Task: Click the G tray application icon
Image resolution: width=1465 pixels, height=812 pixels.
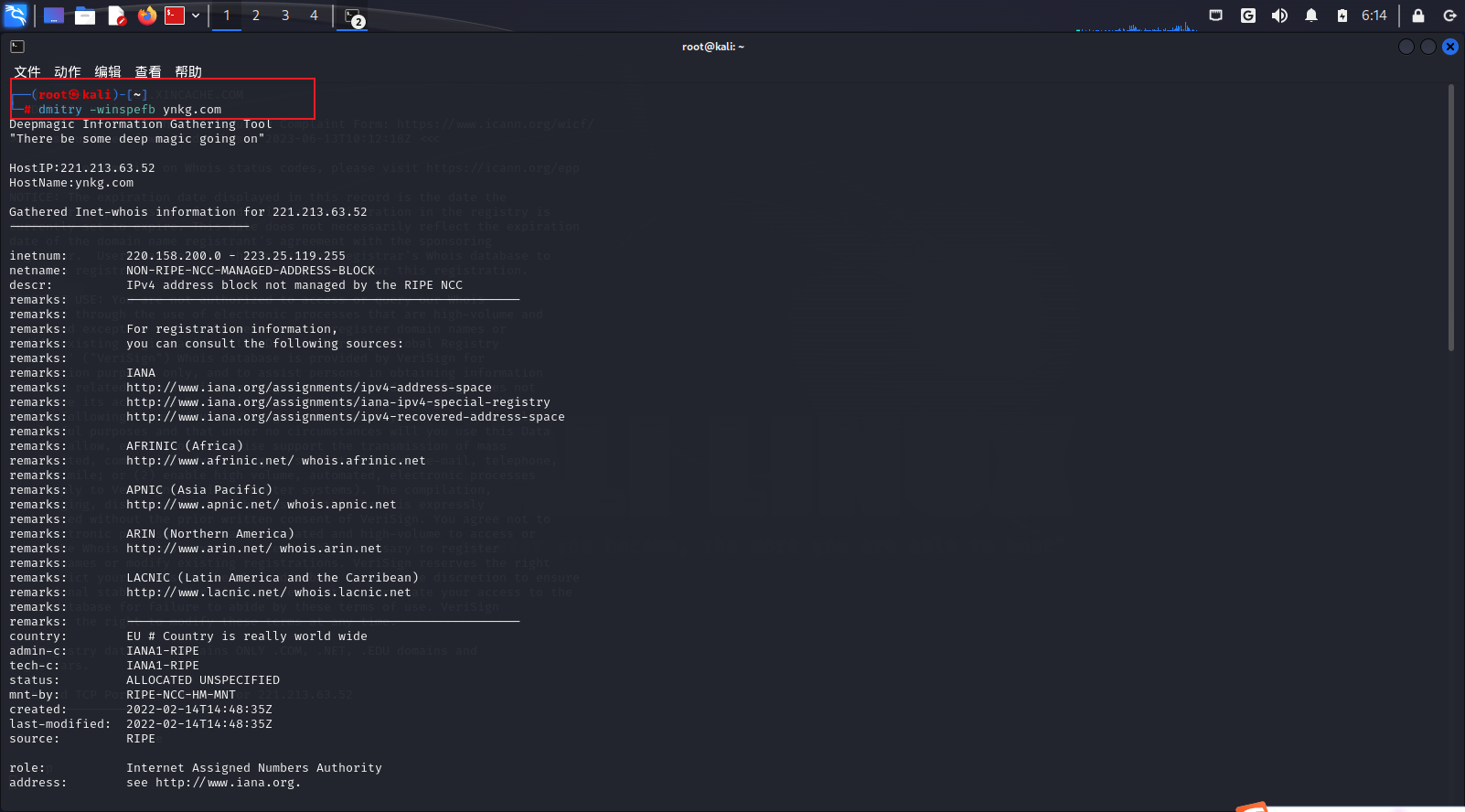Action: click(1247, 16)
